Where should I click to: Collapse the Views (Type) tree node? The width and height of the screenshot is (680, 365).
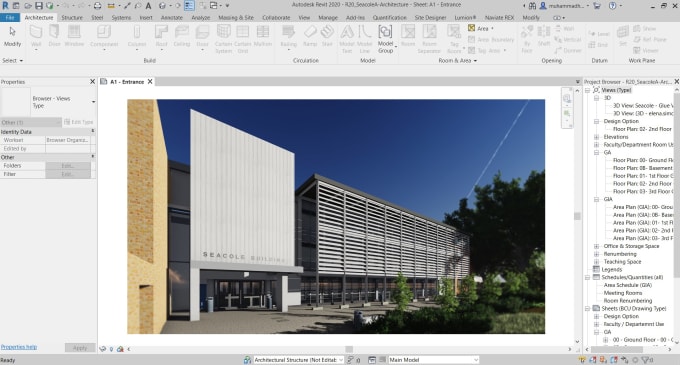pos(588,90)
